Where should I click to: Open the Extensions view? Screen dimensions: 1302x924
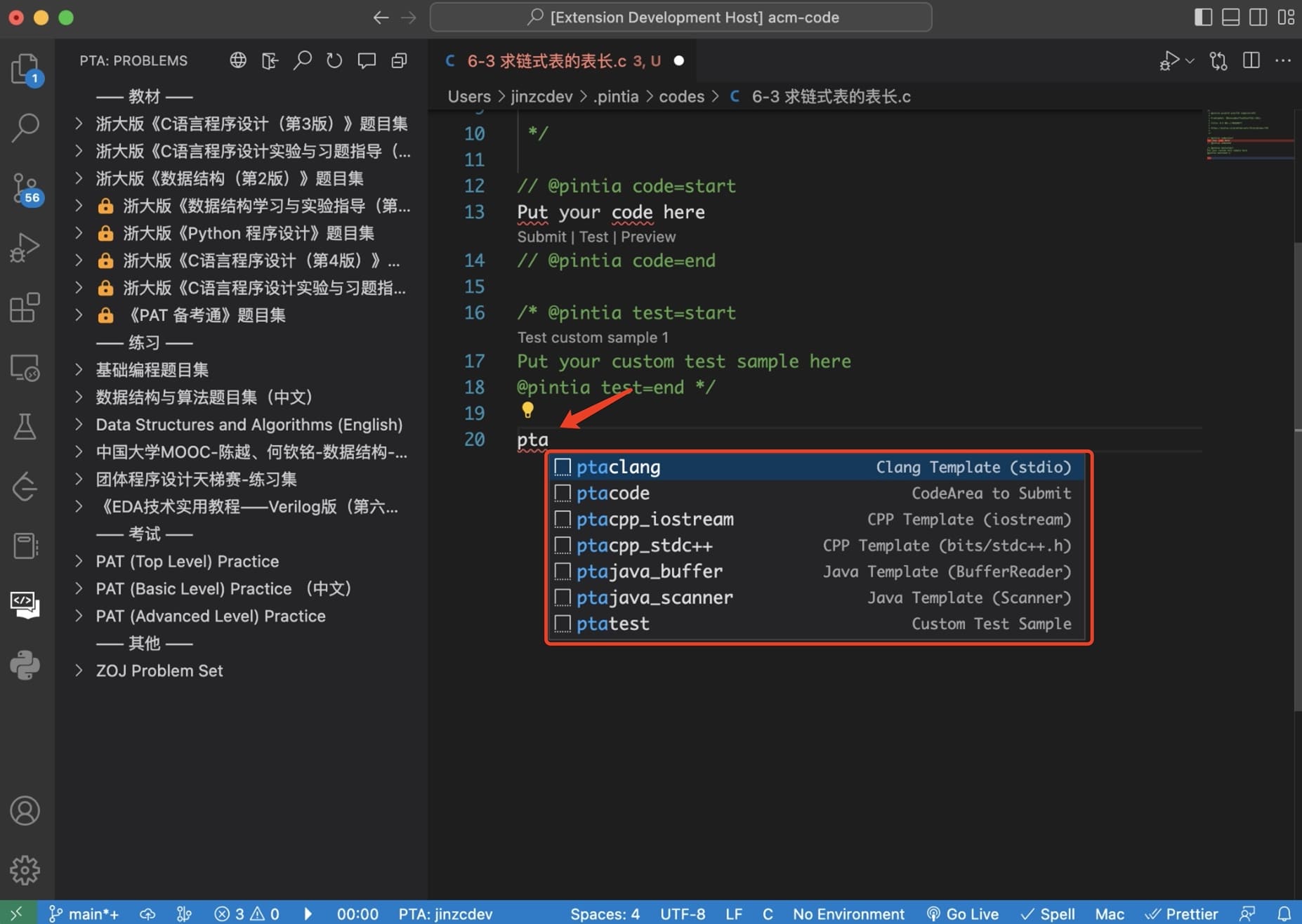tap(25, 308)
